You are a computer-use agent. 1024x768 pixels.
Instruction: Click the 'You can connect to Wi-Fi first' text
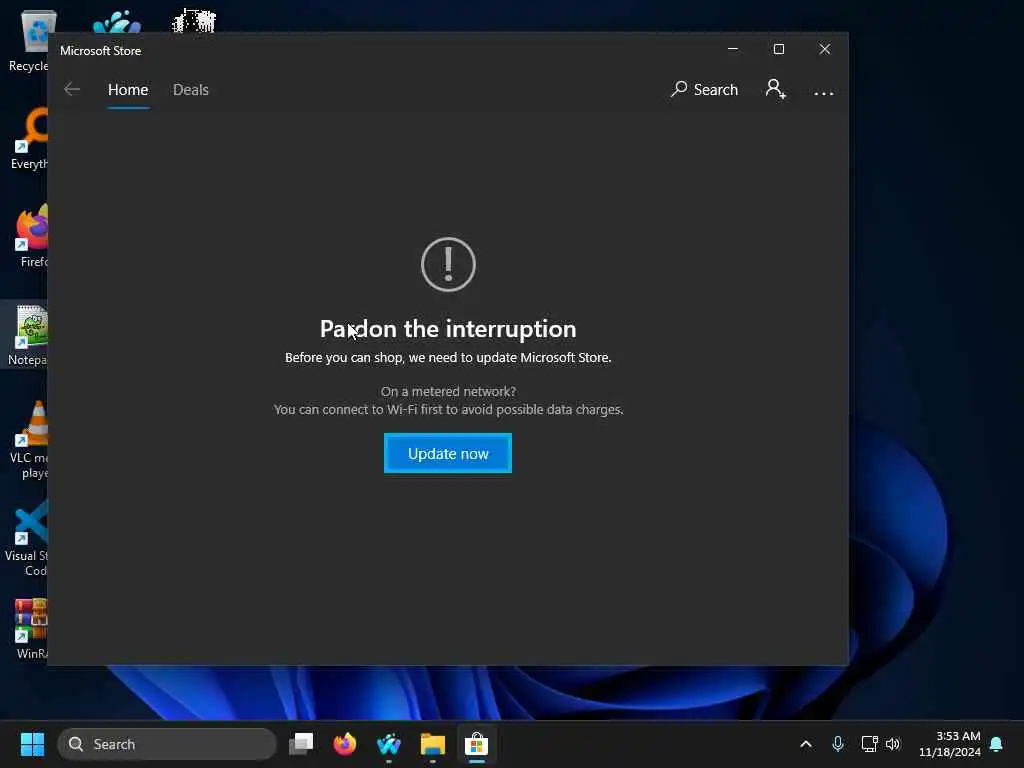[x=448, y=409]
